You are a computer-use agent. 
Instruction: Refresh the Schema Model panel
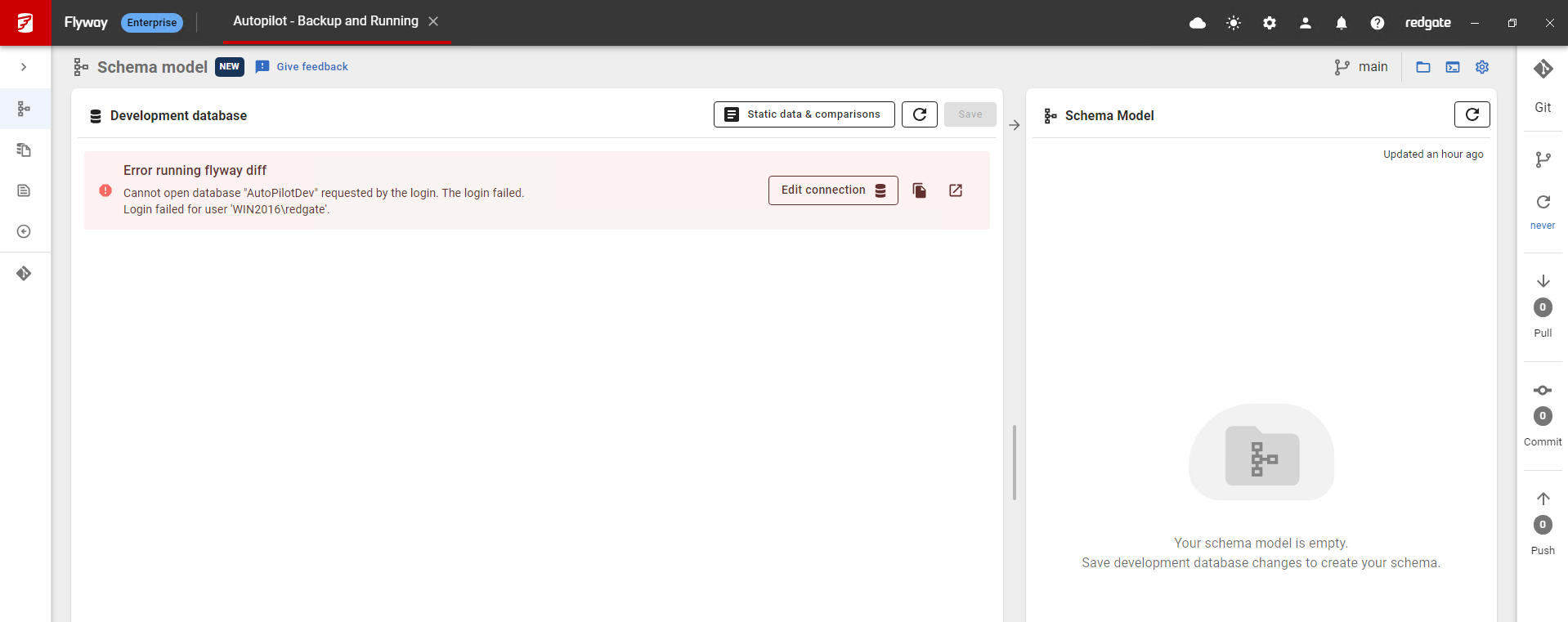point(1472,114)
